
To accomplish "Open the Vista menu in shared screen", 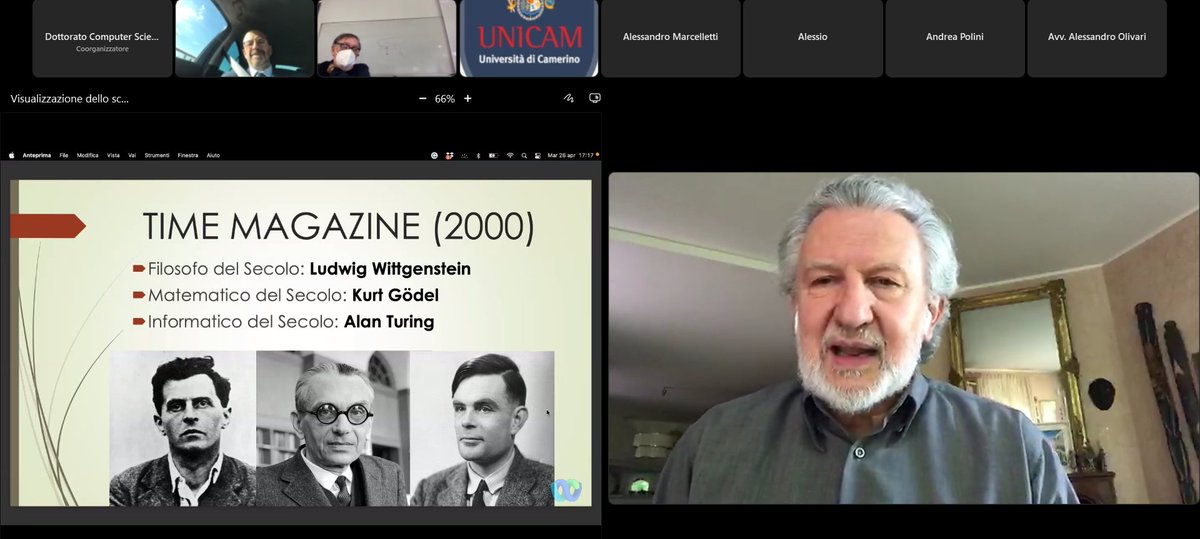I will [113, 155].
